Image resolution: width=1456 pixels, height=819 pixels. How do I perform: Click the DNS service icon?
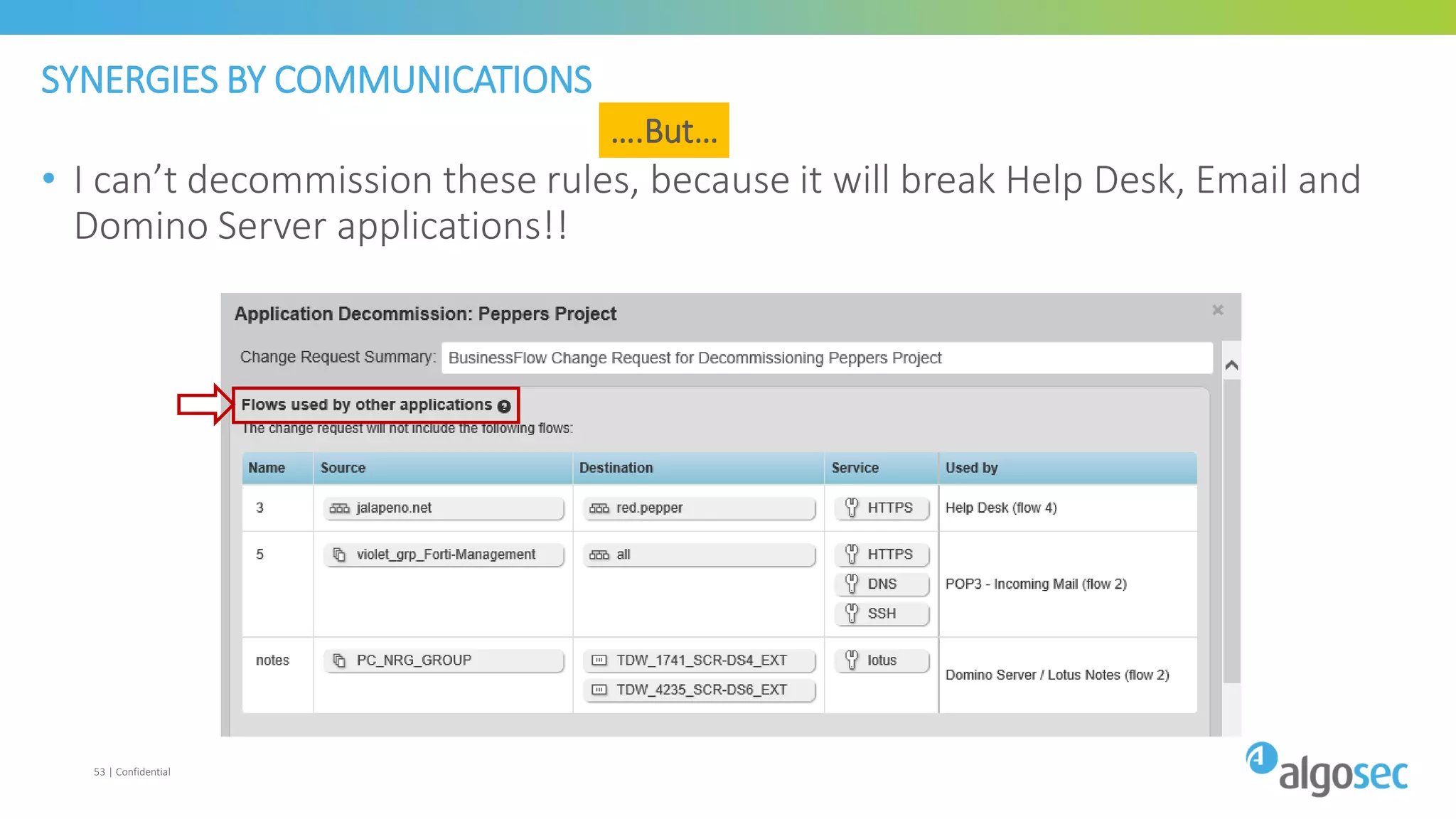(851, 584)
